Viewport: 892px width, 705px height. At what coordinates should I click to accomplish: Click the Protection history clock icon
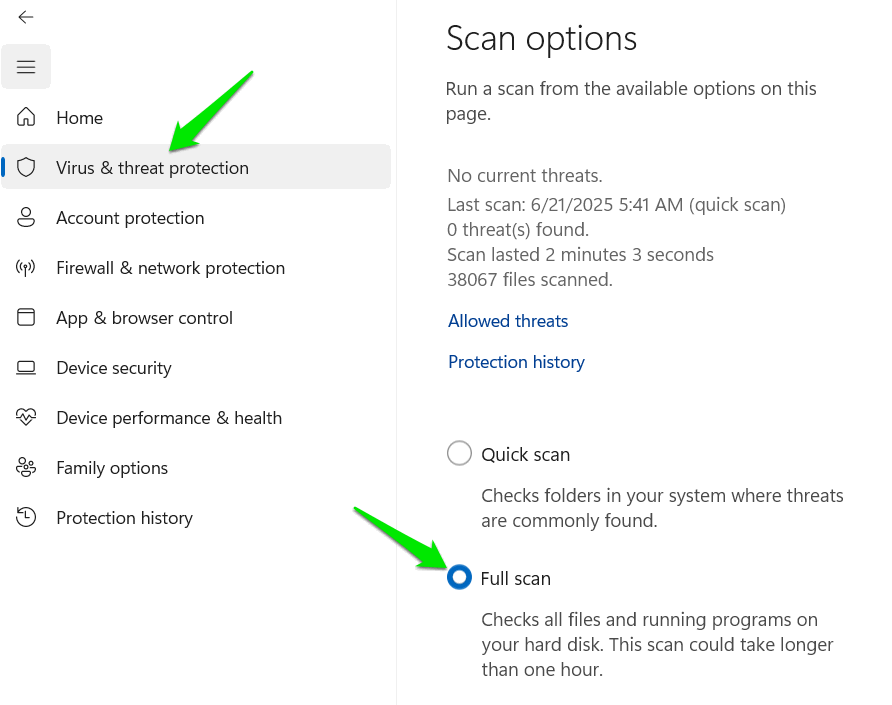(x=26, y=518)
